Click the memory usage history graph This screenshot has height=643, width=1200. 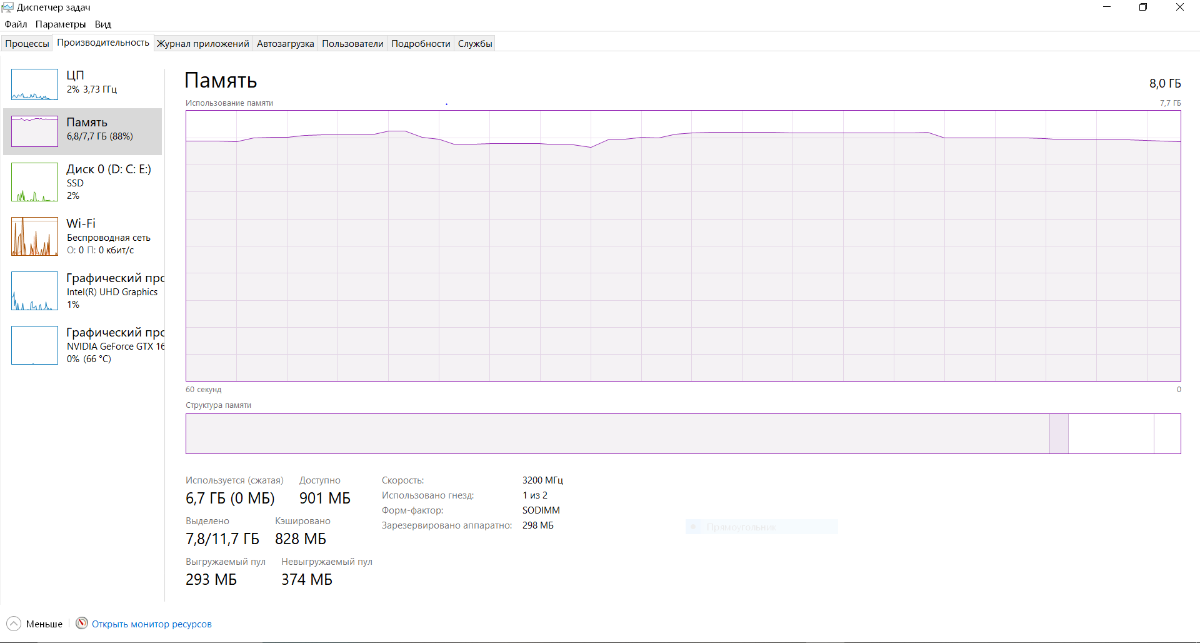tap(683, 245)
